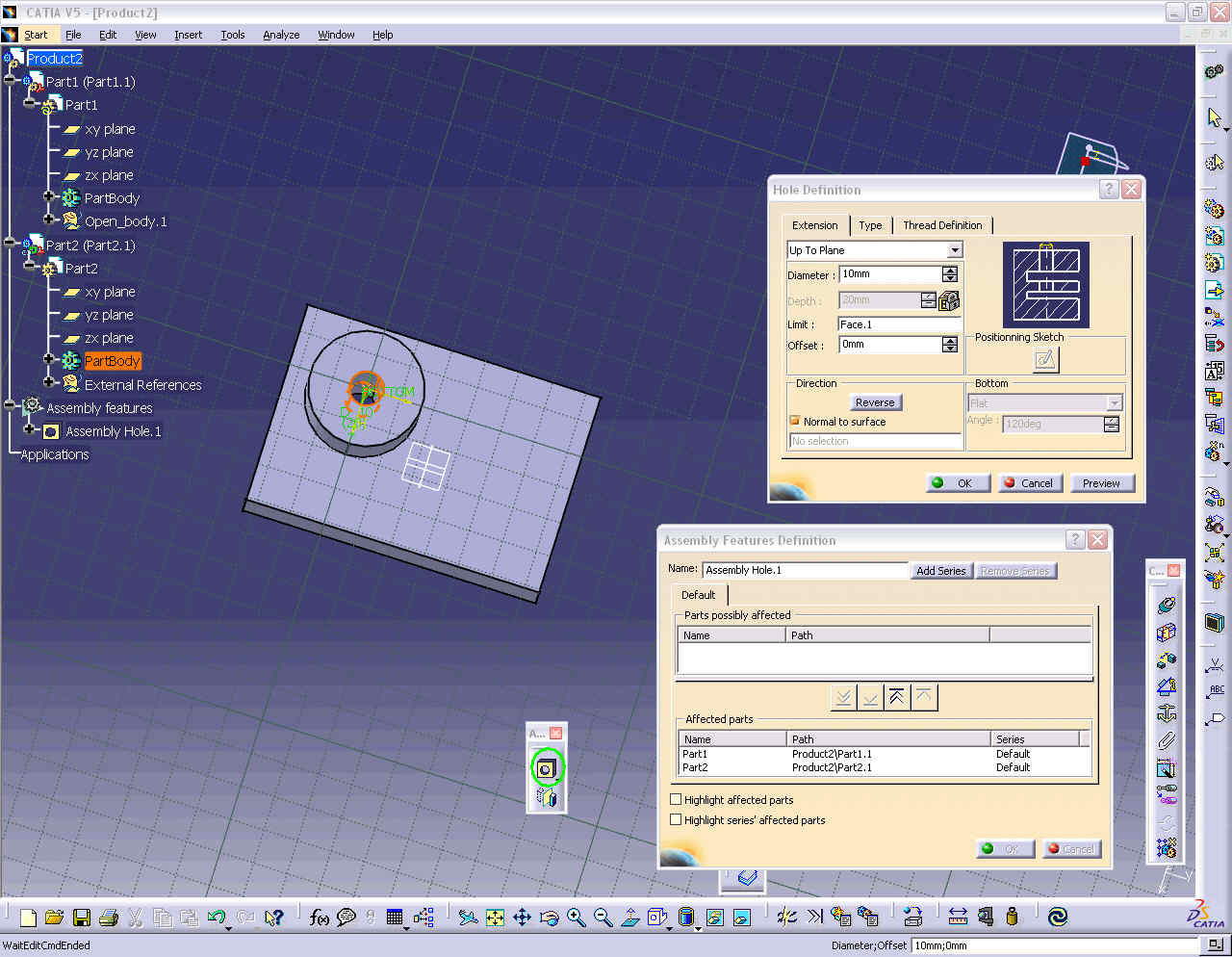Viewport: 1232px width, 957px height.
Task: Click the Contact Constraint icon in floating toolbar
Action: tap(1167, 632)
